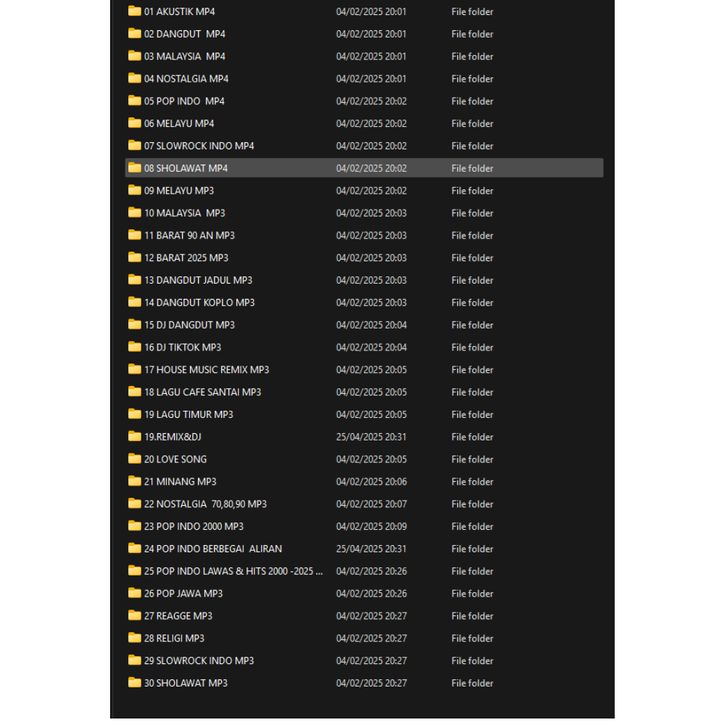726x726 pixels.
Task: Click the folder icon for 01 AKUSTIK MP4
Action: [134, 11]
